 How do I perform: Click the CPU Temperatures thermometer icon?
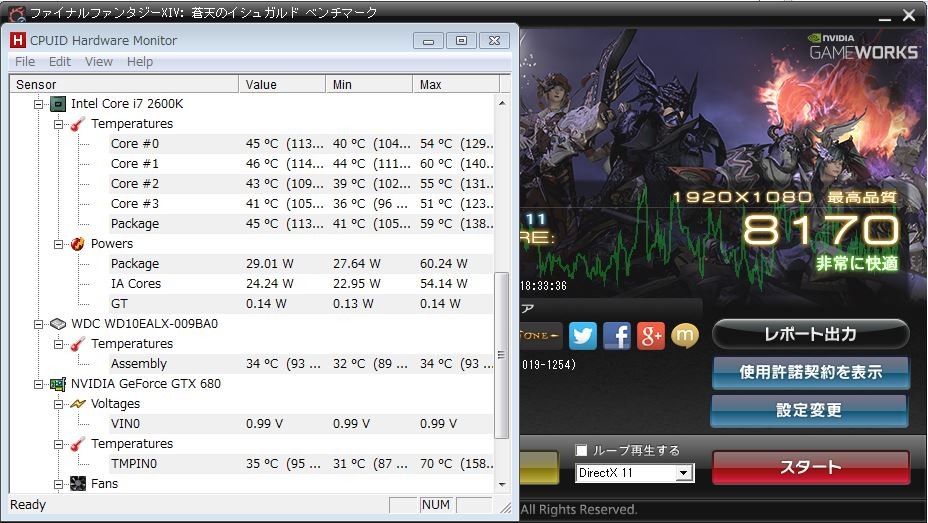[x=78, y=124]
